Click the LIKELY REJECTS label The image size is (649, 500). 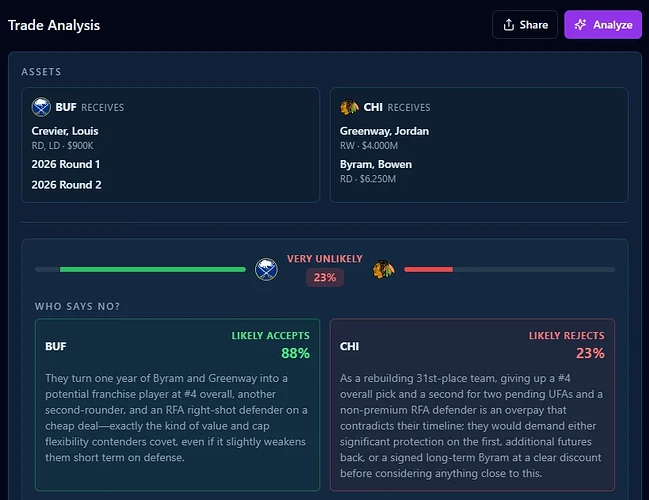pos(567,336)
